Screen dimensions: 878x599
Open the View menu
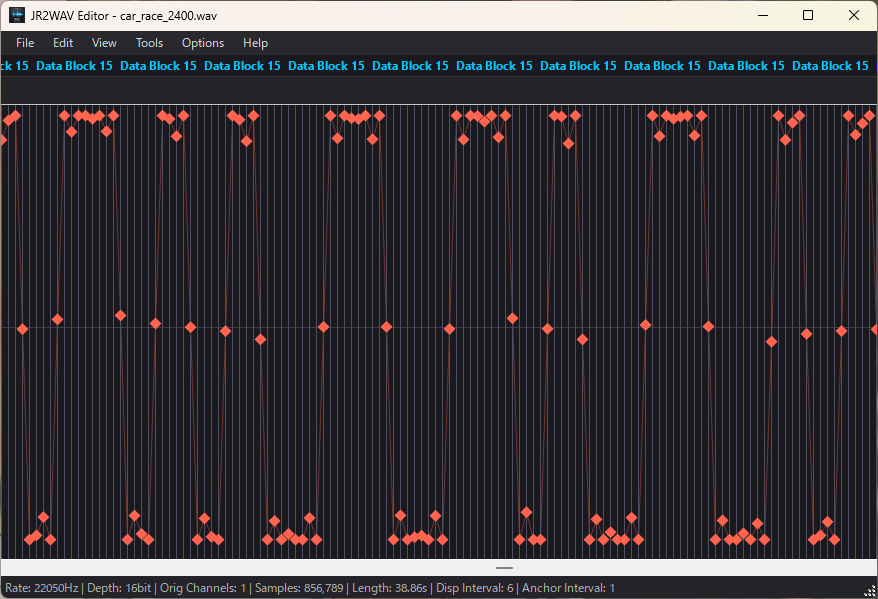point(104,43)
